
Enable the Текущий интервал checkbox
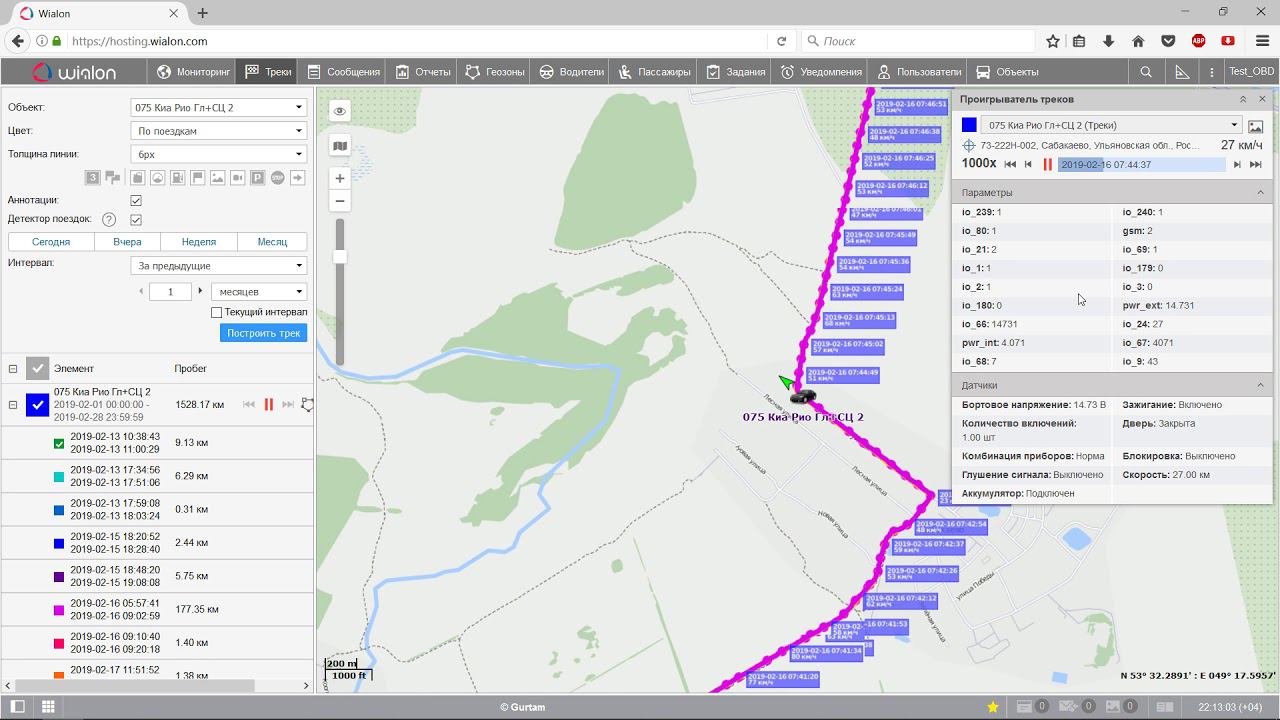216,312
